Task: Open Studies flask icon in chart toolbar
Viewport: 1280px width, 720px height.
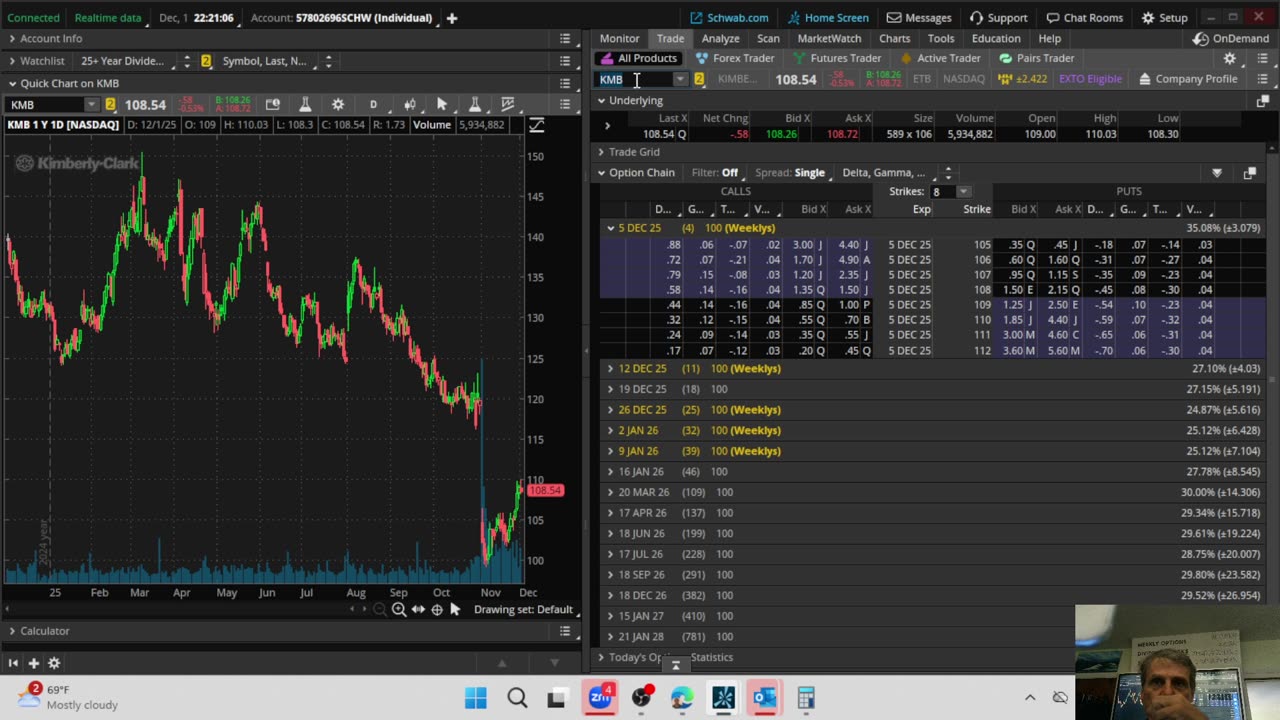Action: tap(305, 104)
